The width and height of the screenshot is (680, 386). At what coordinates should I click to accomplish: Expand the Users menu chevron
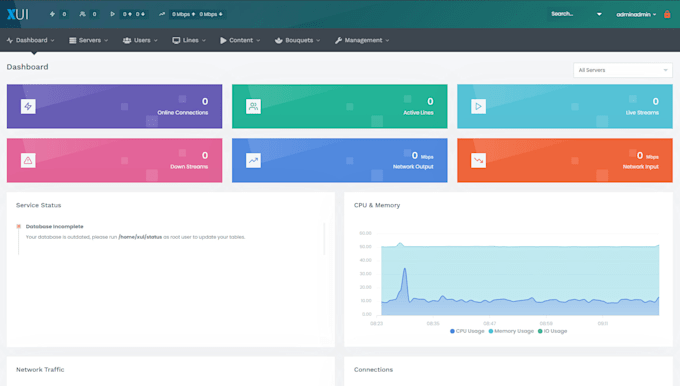click(156, 40)
